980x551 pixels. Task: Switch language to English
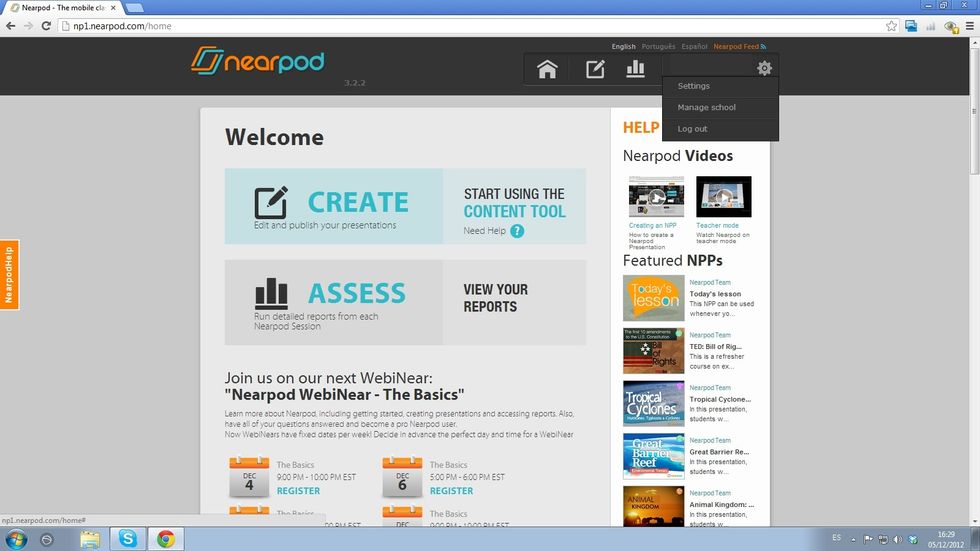pos(623,47)
